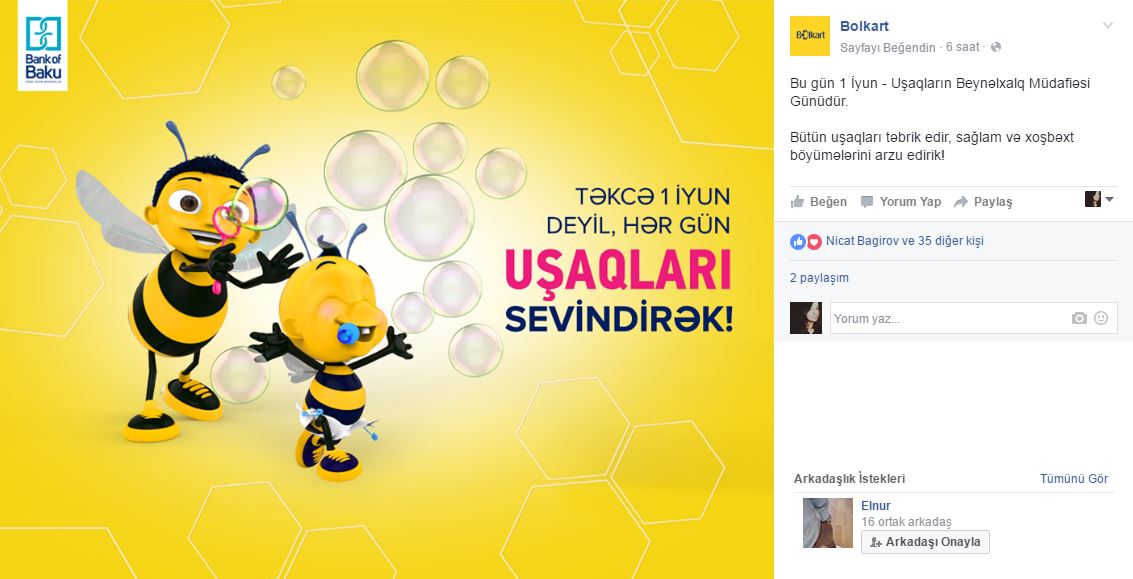Click the thumbs-up reaction icon
This screenshot has width=1133, height=579.
[798, 241]
